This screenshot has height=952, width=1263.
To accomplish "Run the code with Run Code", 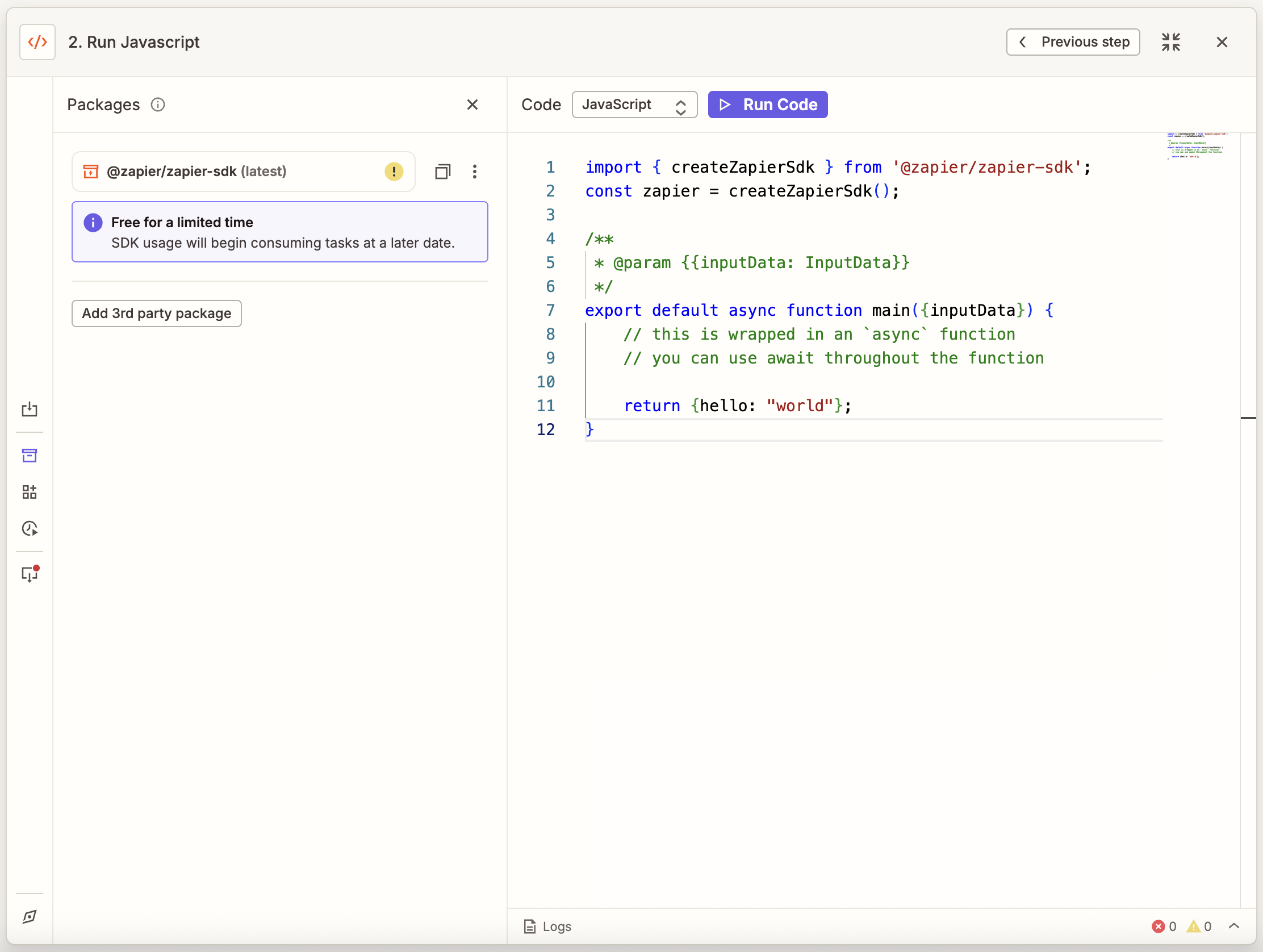I will pos(767,105).
